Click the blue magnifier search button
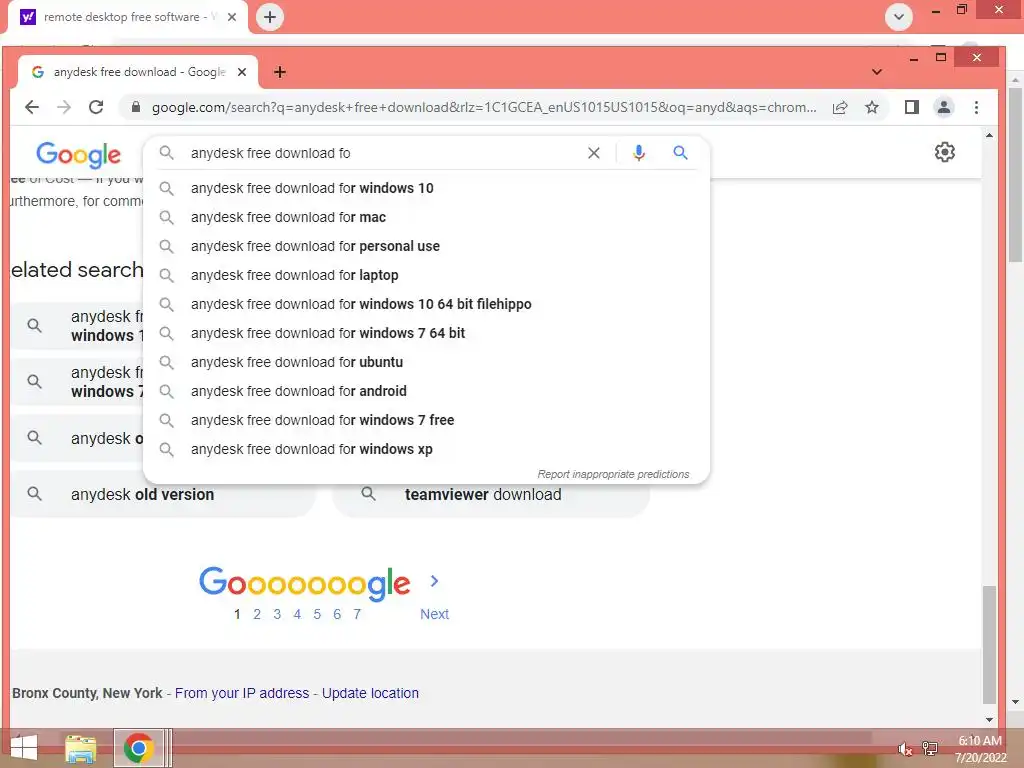Screen dimensions: 1024x768 [680, 153]
